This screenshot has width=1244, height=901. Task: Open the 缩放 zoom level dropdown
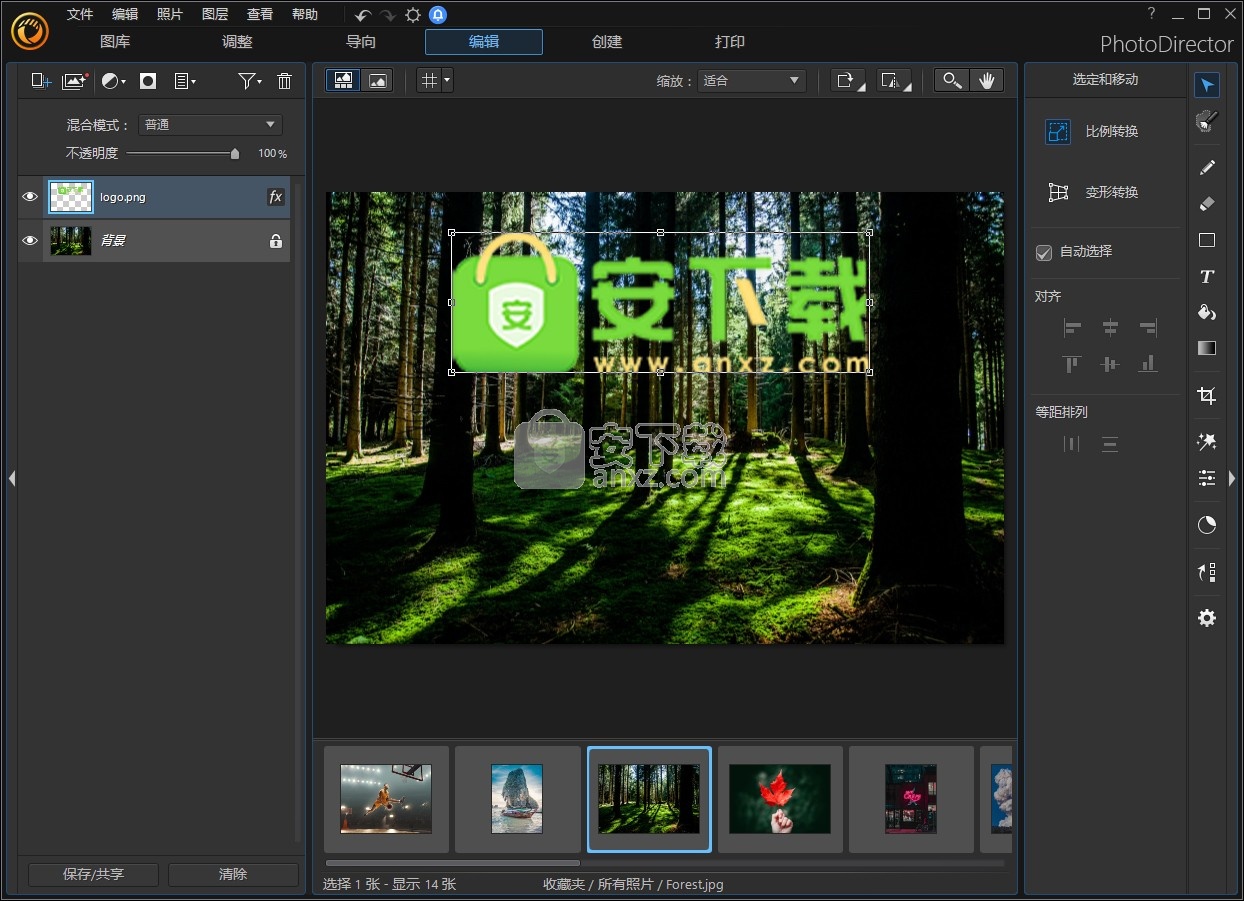pyautogui.click(x=752, y=81)
